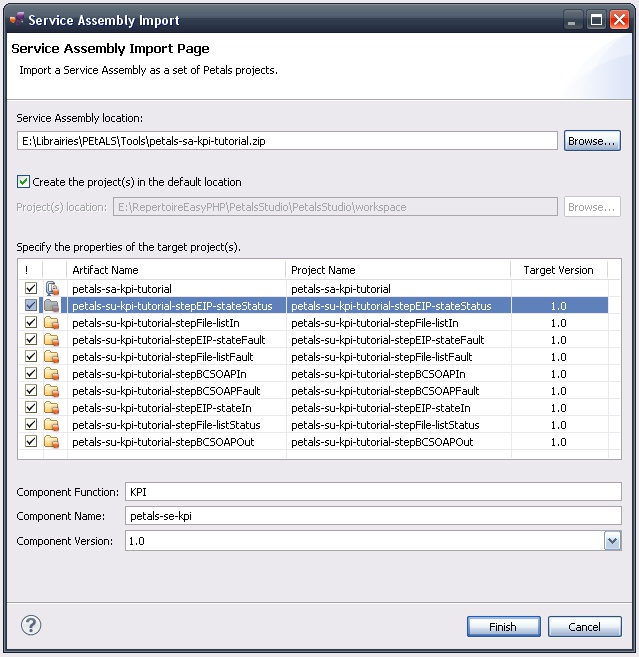Uncheck Create the project(s) in default location
The image size is (639, 657).
click(x=23, y=182)
